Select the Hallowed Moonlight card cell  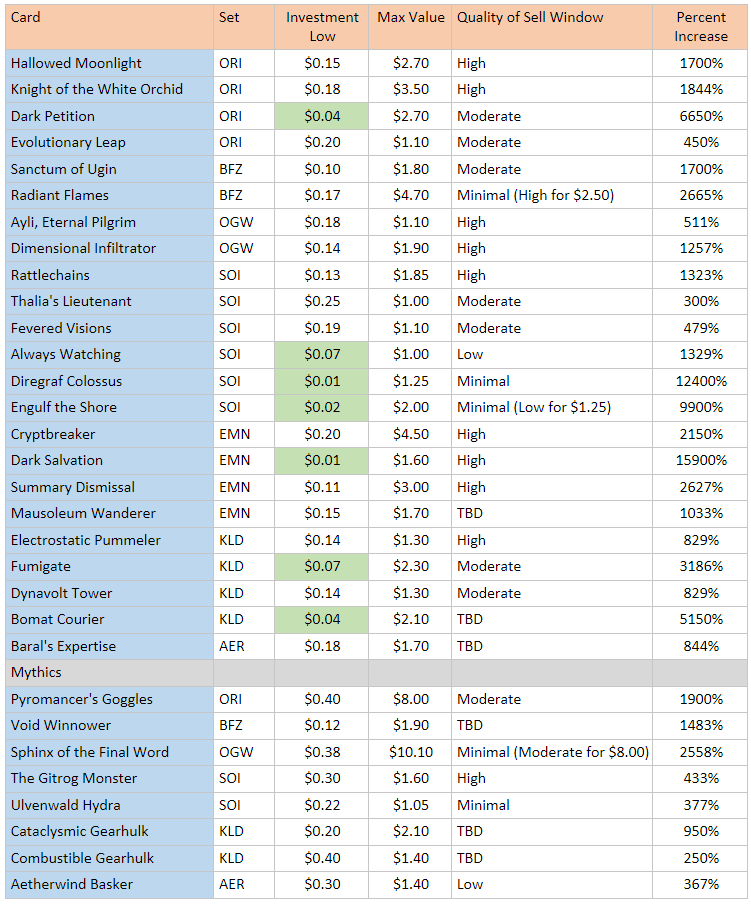point(108,63)
